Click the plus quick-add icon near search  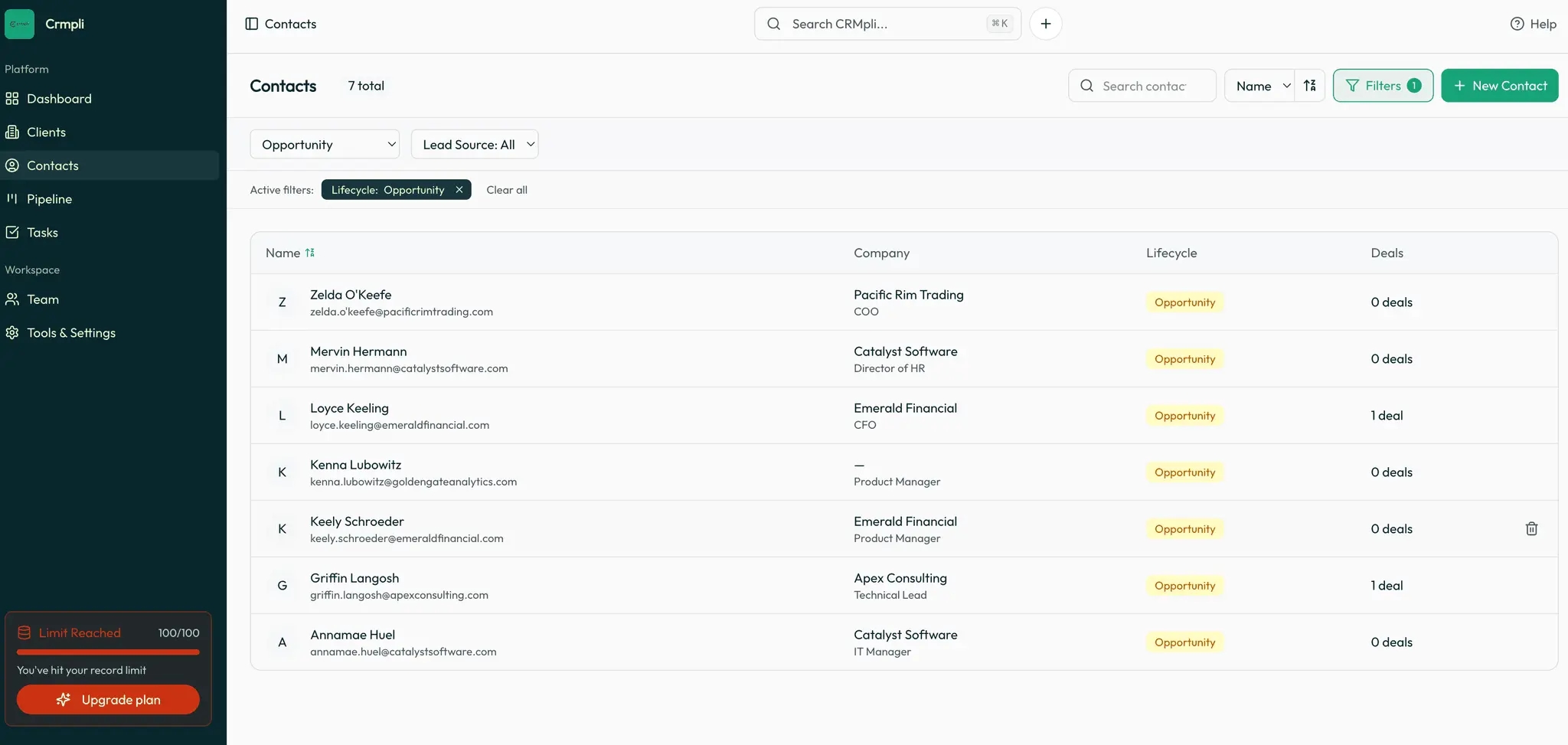1045,24
